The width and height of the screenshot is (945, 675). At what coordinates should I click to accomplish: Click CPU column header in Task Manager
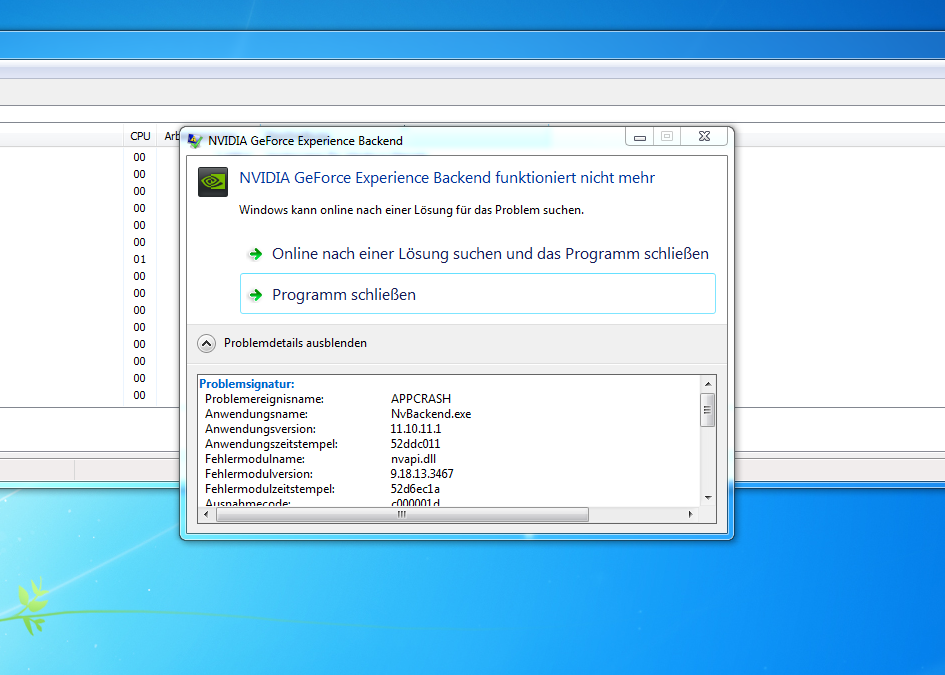[x=140, y=136]
